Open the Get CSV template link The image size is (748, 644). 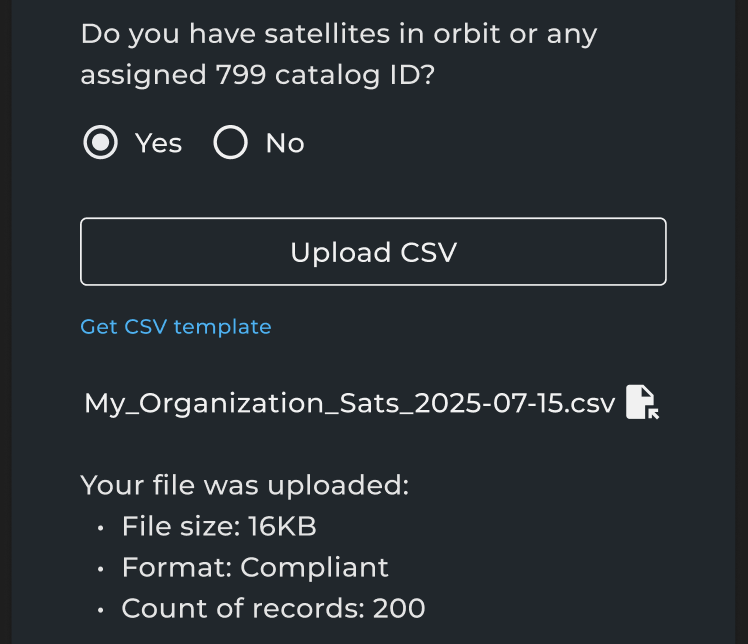(x=176, y=327)
